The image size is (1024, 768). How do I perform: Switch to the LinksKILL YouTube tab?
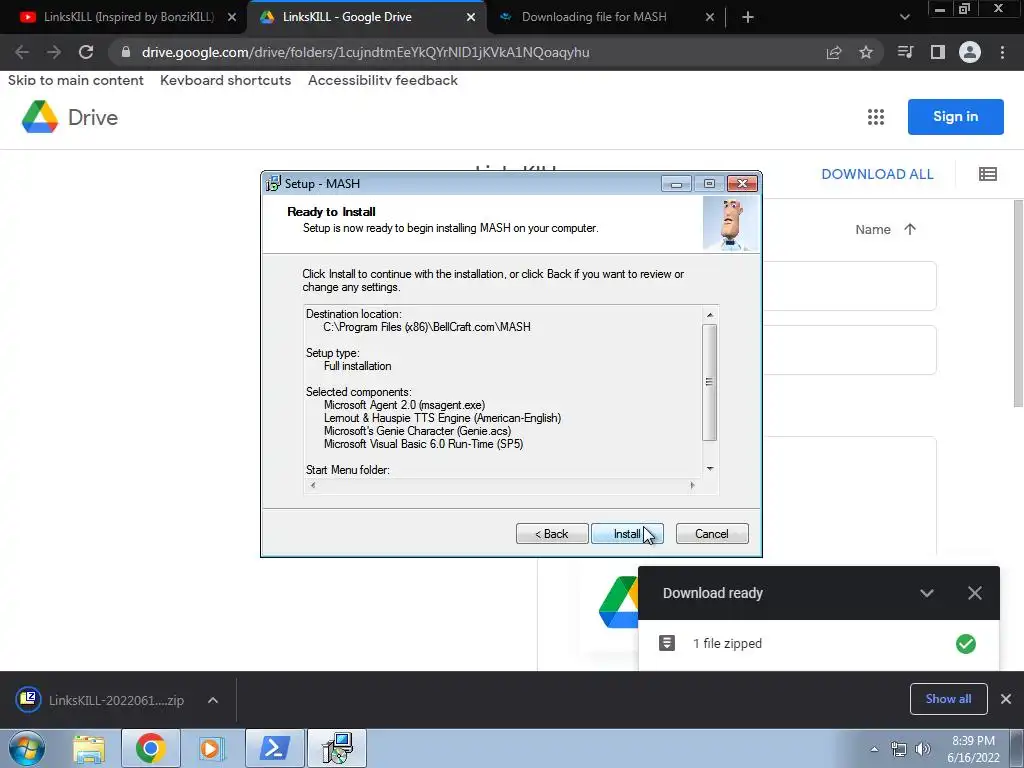tap(128, 17)
